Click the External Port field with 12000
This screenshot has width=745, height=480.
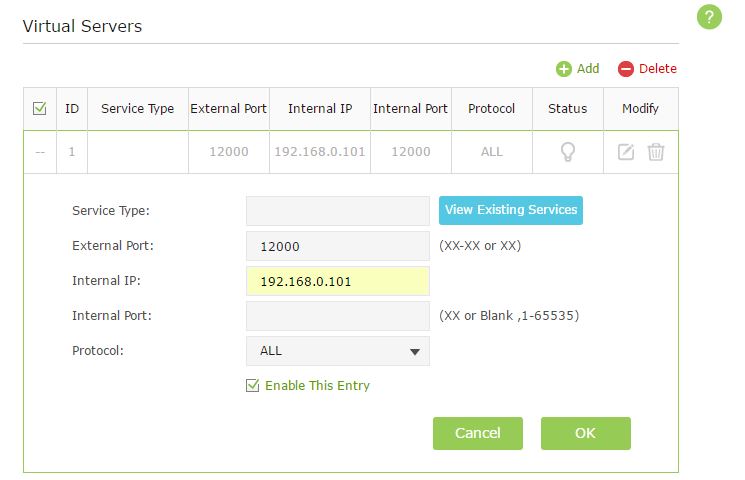coord(338,246)
